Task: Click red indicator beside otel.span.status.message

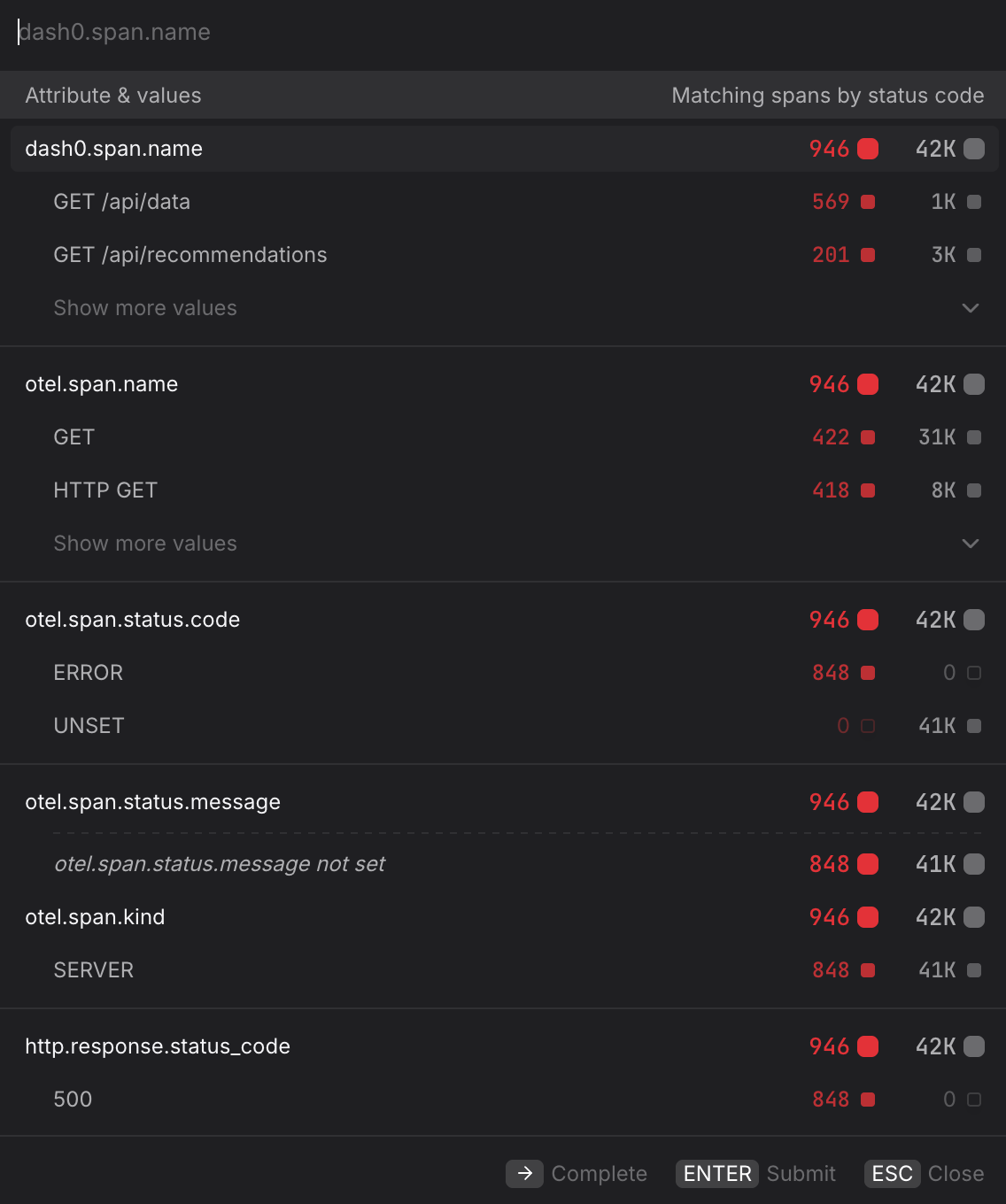Action: pyautogui.click(x=869, y=802)
